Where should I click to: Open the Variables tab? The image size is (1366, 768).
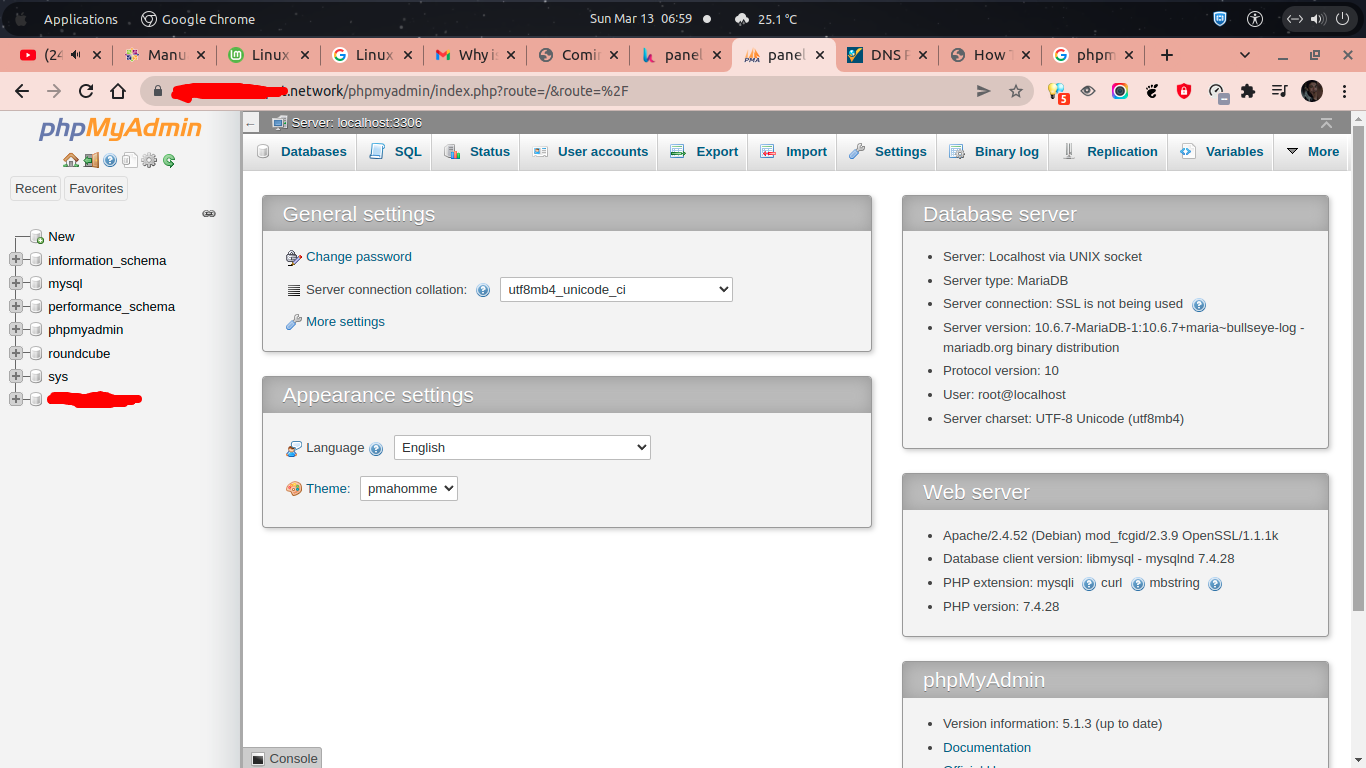[1221, 152]
